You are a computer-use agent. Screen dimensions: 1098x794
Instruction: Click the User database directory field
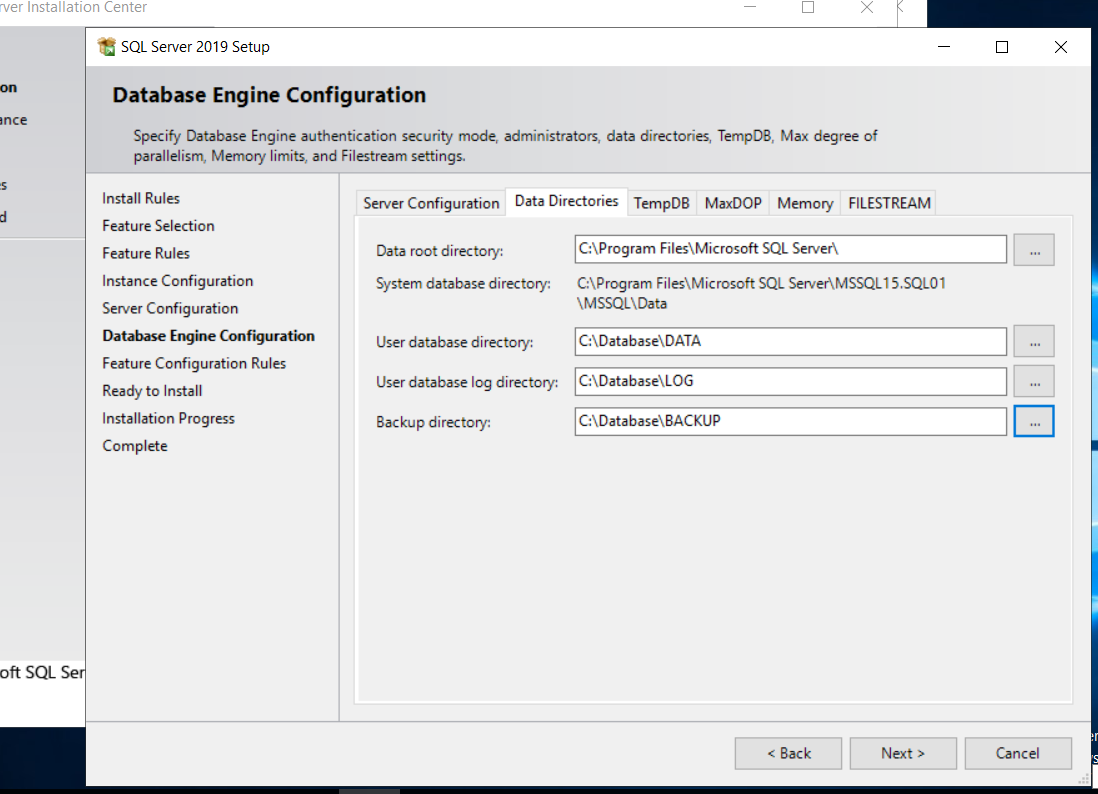[791, 342]
